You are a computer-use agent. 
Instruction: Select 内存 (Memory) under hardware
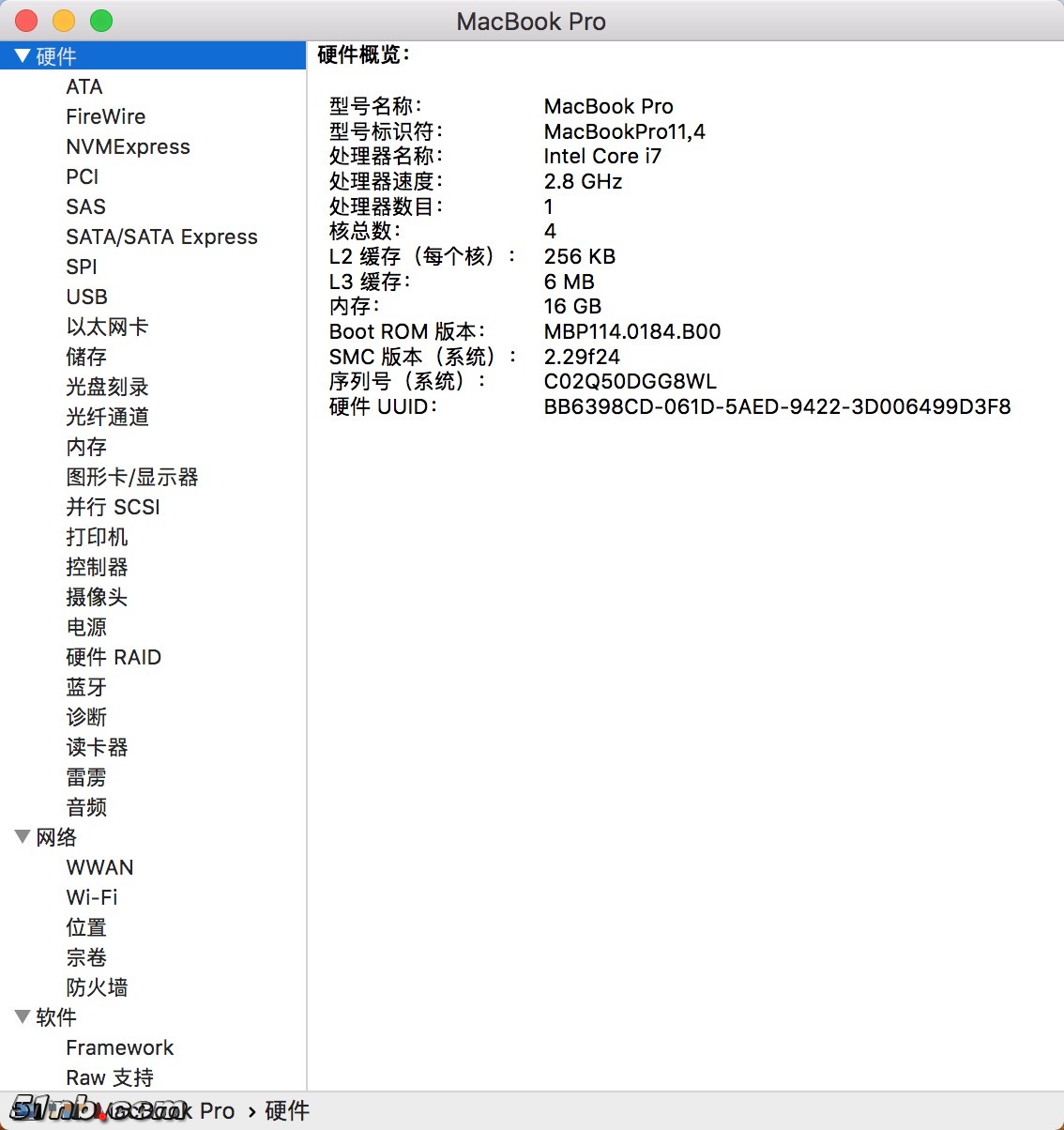(86, 447)
